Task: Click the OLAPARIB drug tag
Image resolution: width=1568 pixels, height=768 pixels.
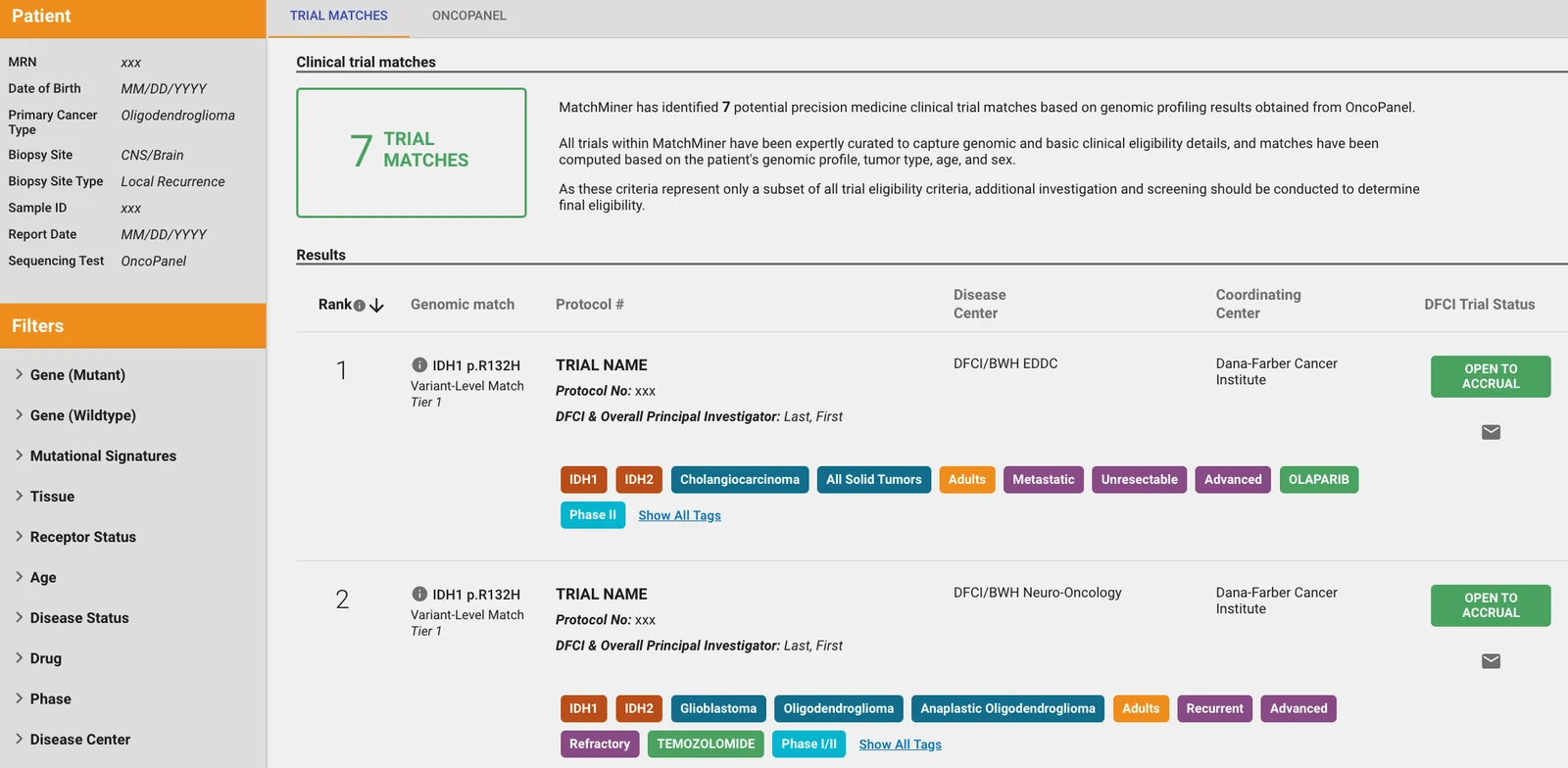Action: click(x=1319, y=480)
